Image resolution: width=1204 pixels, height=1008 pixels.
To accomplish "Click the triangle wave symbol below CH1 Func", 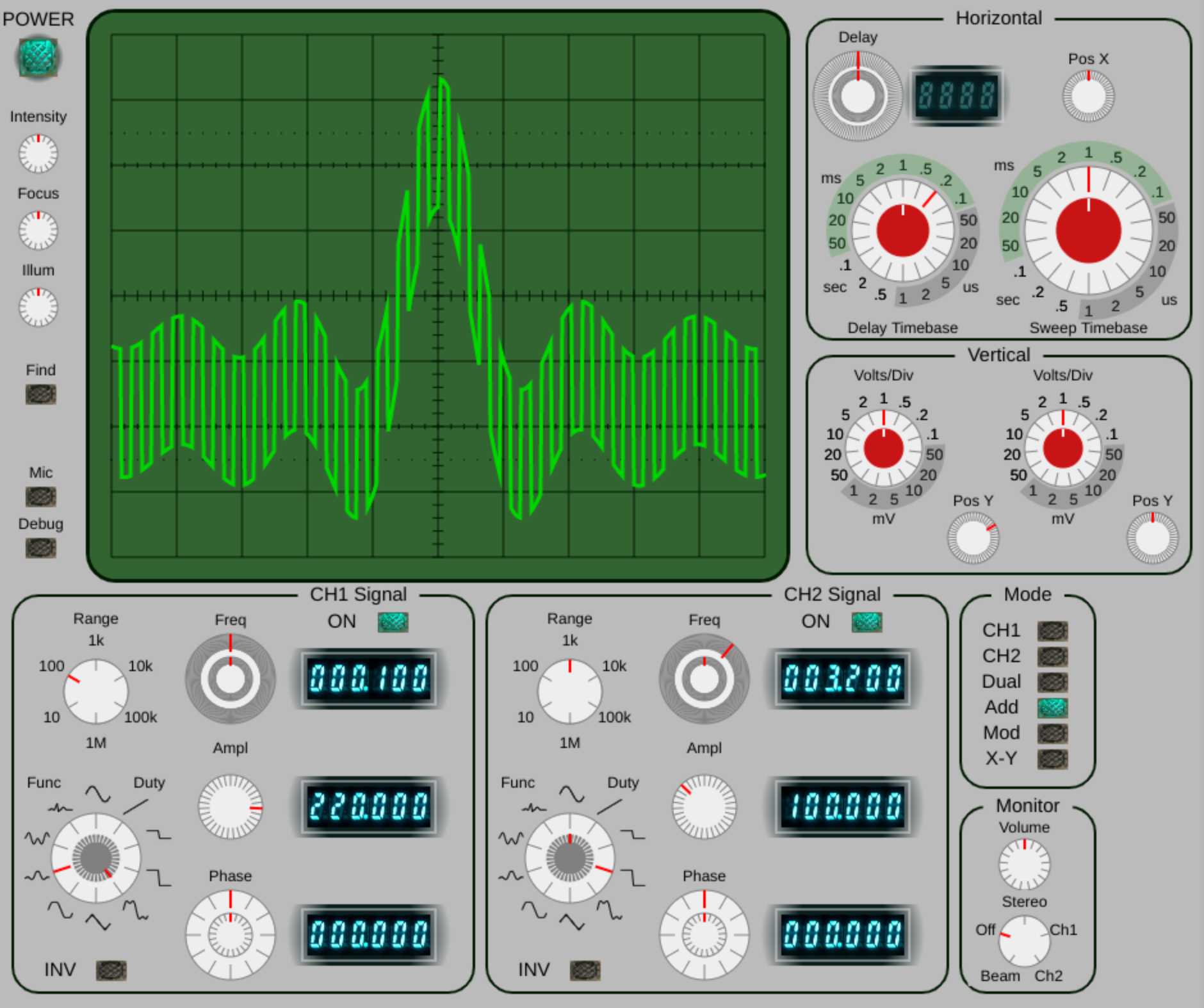I will [x=98, y=922].
